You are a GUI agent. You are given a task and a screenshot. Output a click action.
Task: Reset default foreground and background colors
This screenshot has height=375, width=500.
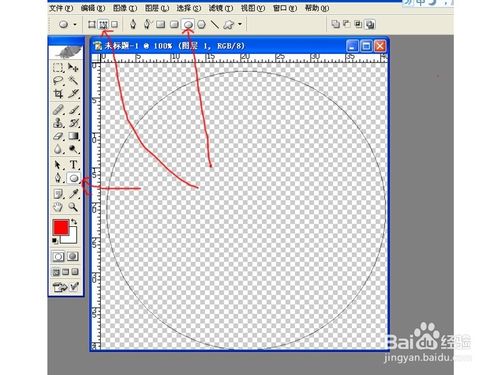tap(55, 241)
